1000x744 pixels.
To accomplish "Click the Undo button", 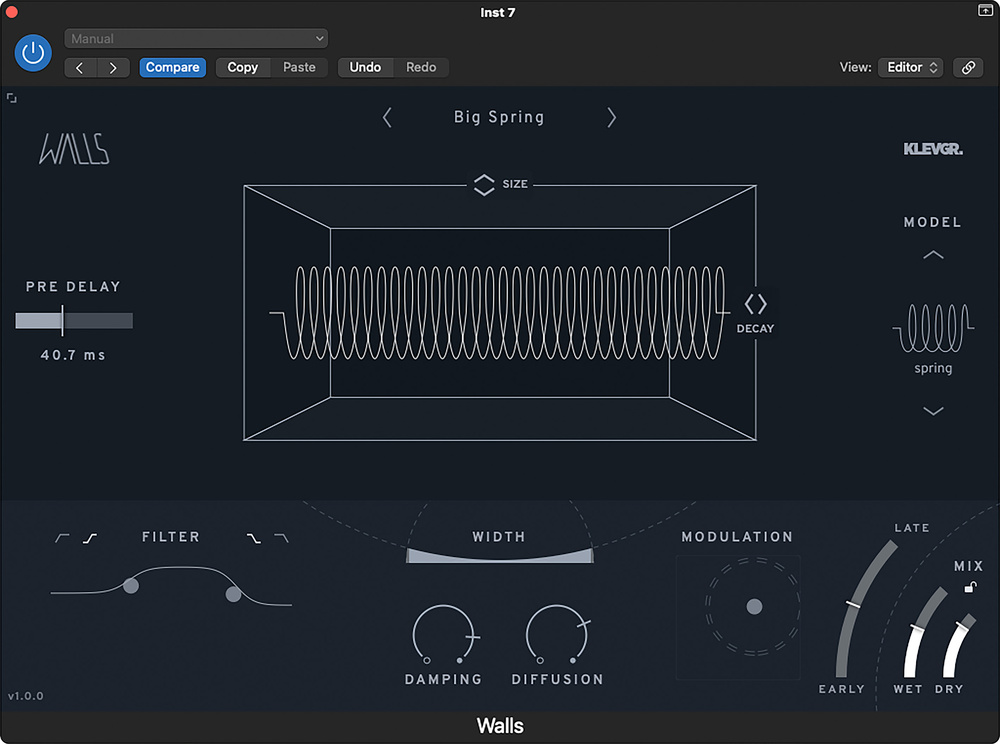I will click(x=365, y=67).
